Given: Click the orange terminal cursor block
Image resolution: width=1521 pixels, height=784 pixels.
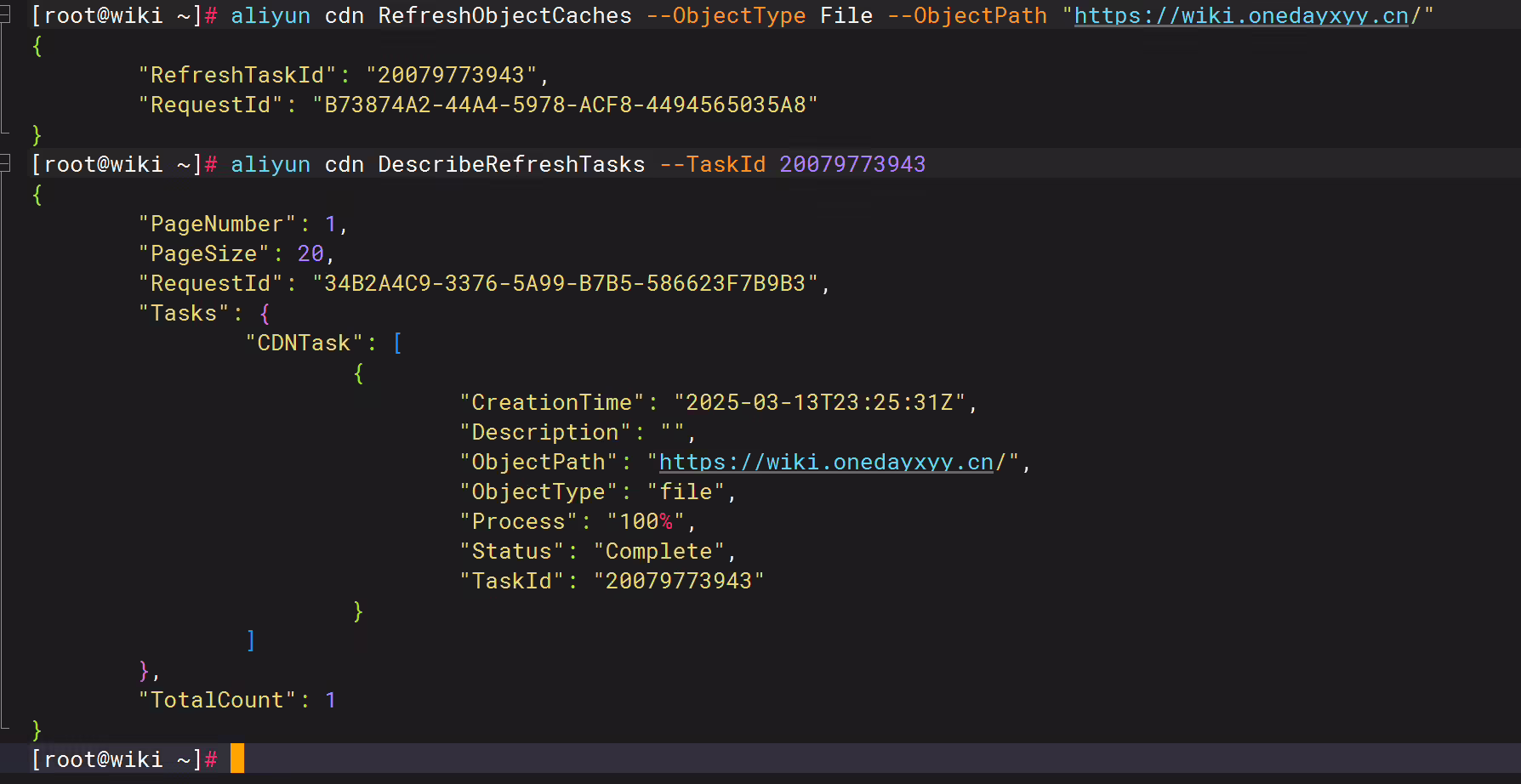Looking at the screenshot, I should pos(237,758).
